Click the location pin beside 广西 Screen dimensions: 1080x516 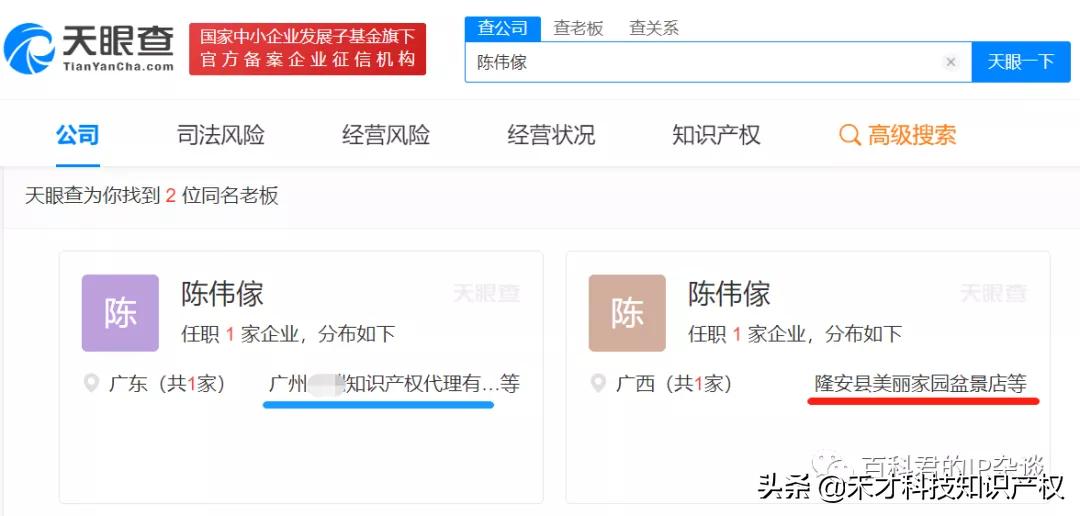[599, 382]
